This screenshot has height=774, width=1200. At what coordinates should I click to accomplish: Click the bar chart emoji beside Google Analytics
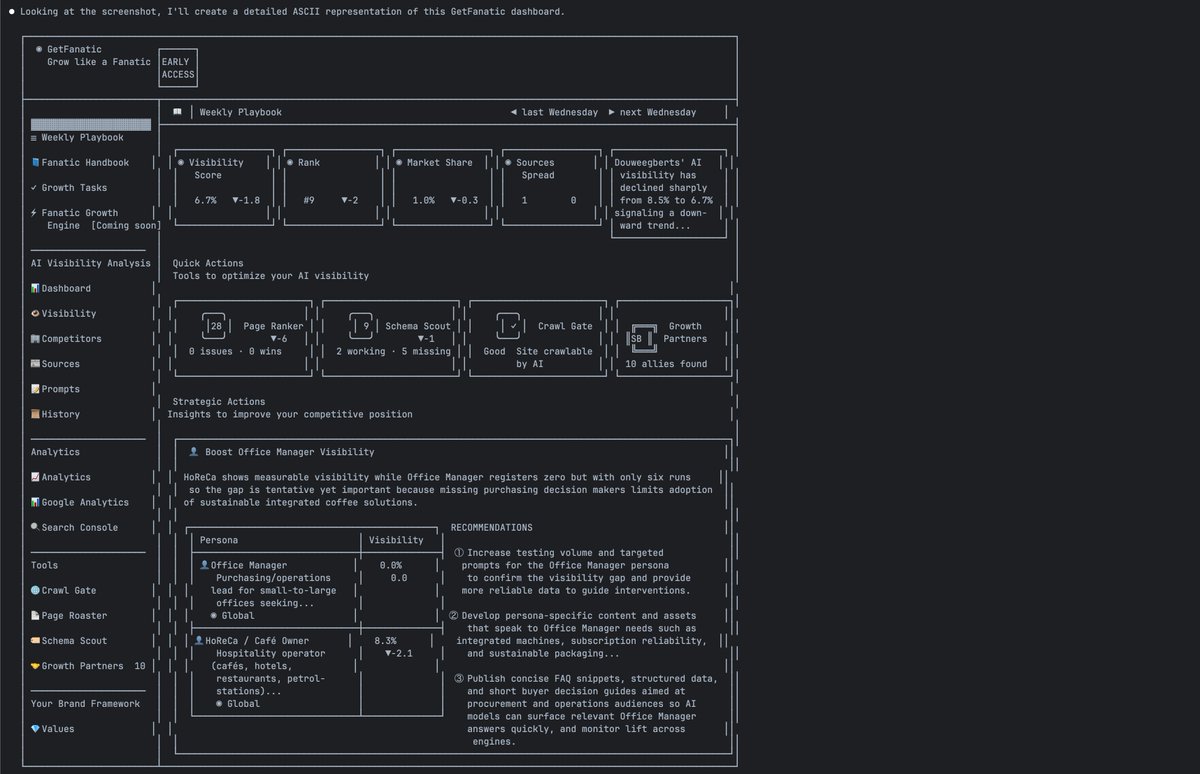click(x=35, y=502)
